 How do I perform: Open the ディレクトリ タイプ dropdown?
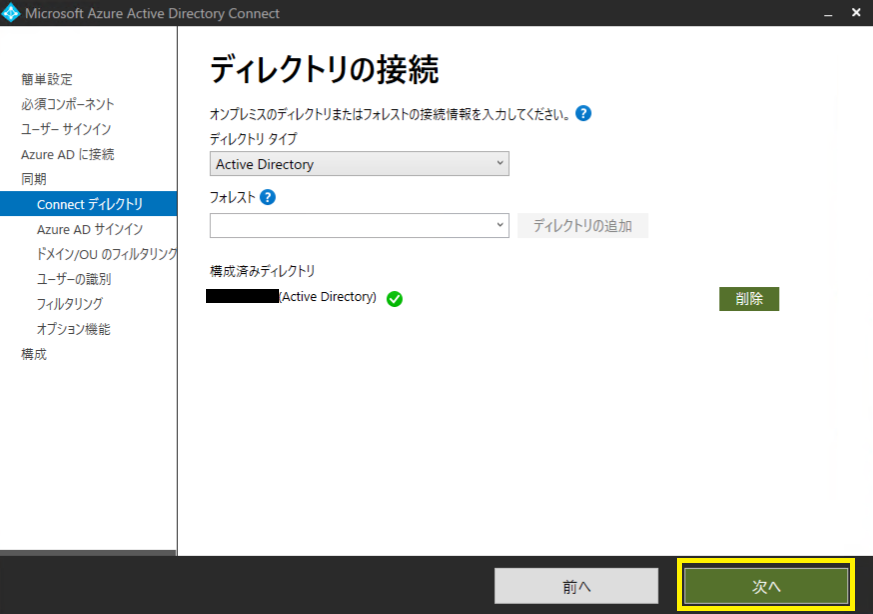pos(359,164)
